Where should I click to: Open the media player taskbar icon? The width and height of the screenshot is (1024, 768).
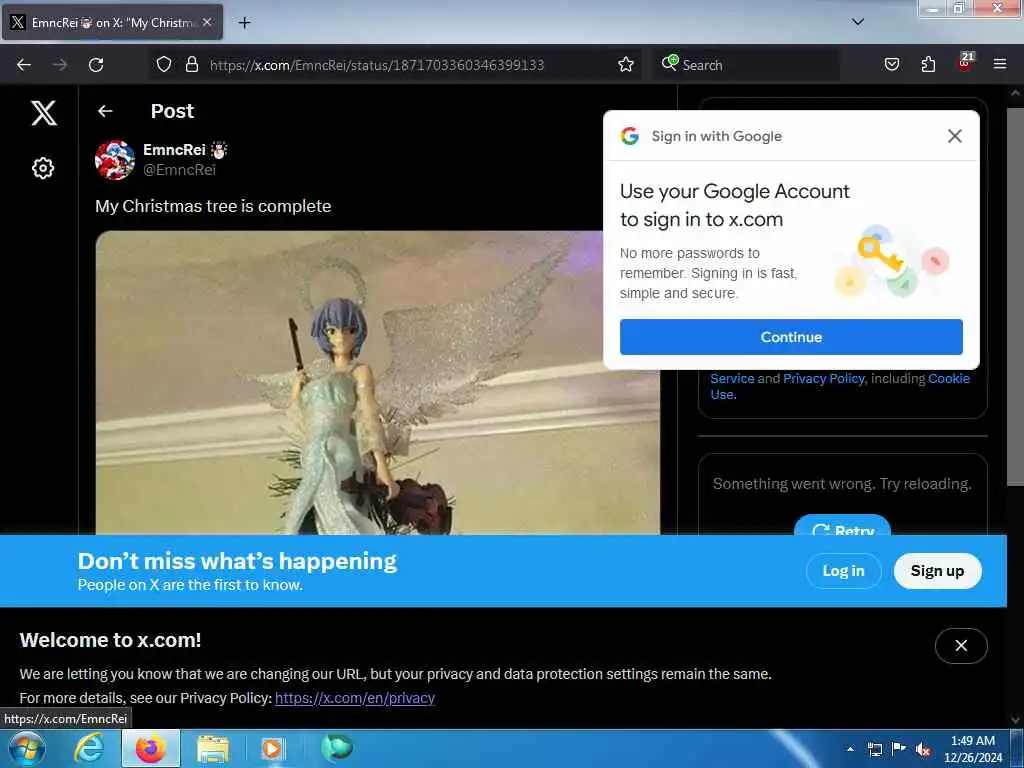272,748
